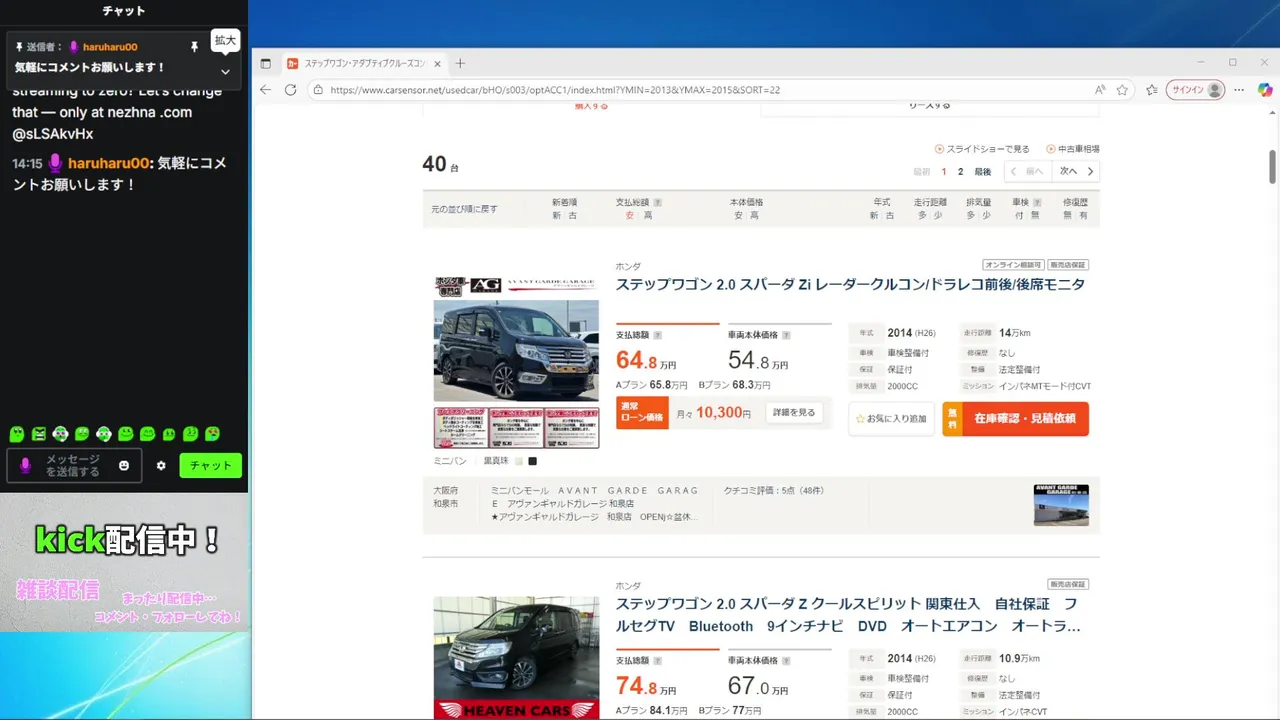Image resolution: width=1280 pixels, height=720 pixels.
Task: Click the help icon beside 支払総額 sort header
Action: click(657, 202)
